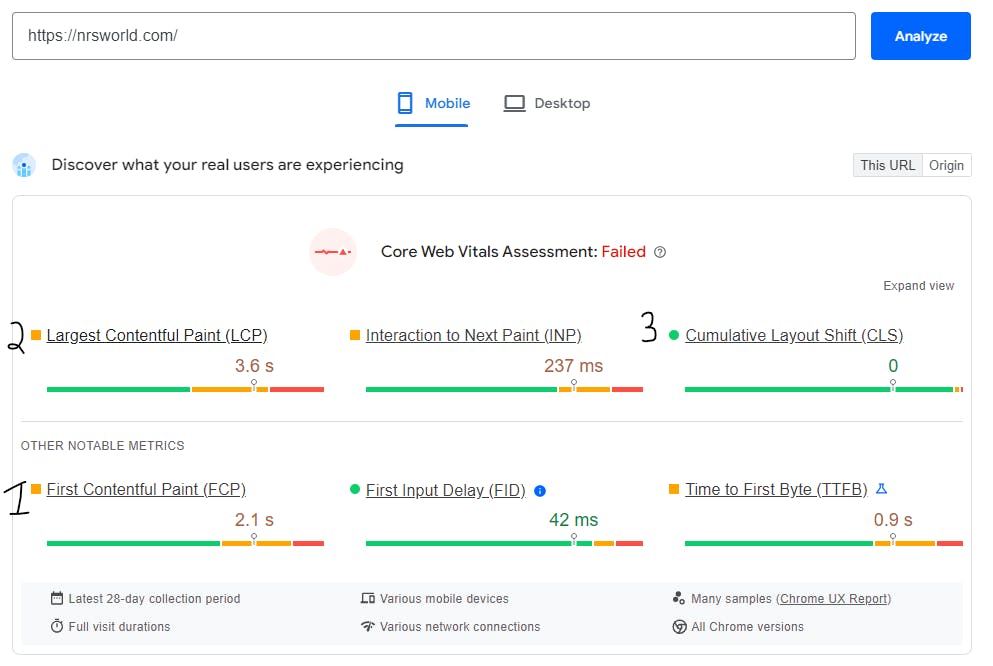This screenshot has height=666, width=993.
Task: Click the flask icon next to TTFB
Action: (x=881, y=489)
